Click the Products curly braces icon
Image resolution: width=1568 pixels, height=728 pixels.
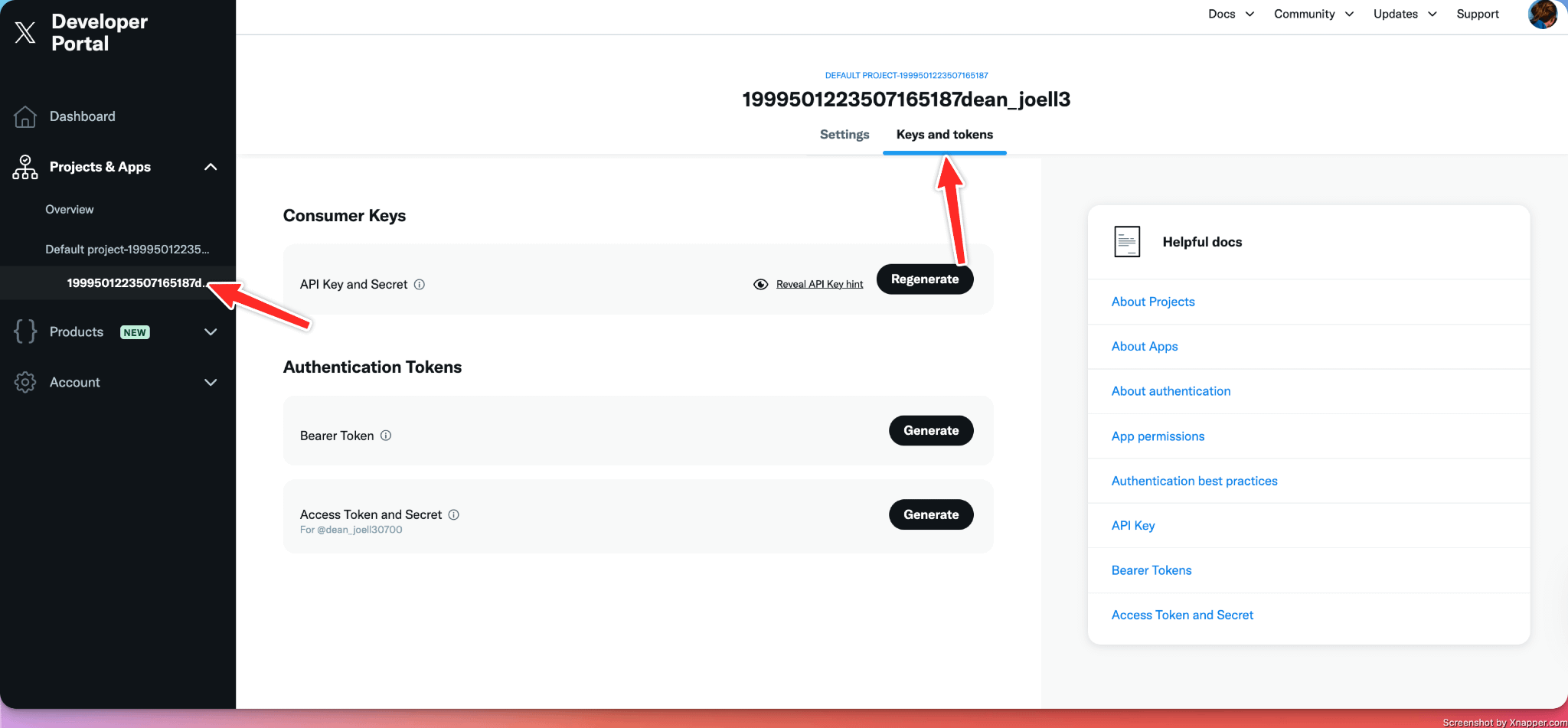[x=25, y=331]
